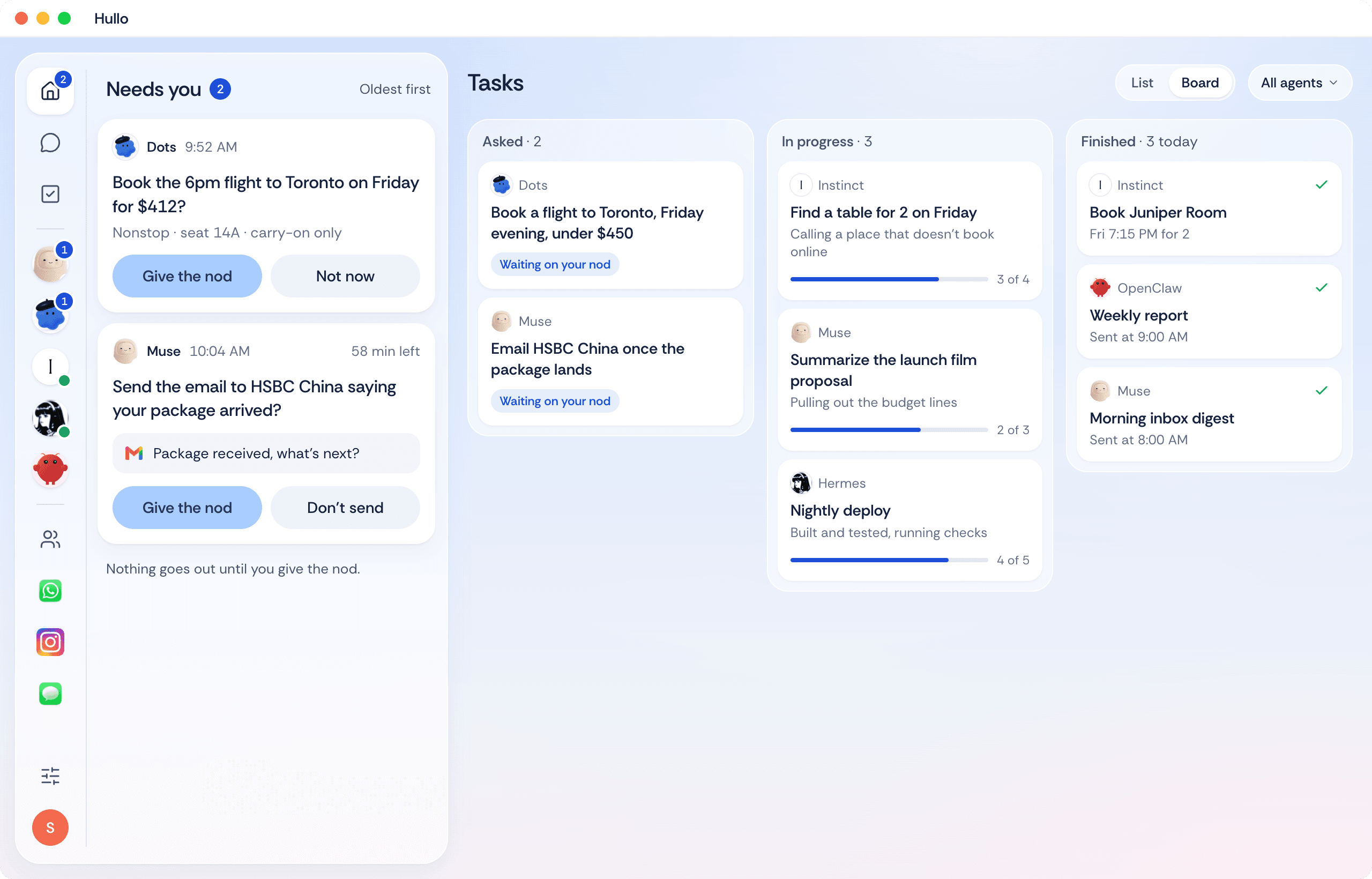Click Dots avatar in Needs you card
The height and width of the screenshot is (879, 1372).
point(125,147)
